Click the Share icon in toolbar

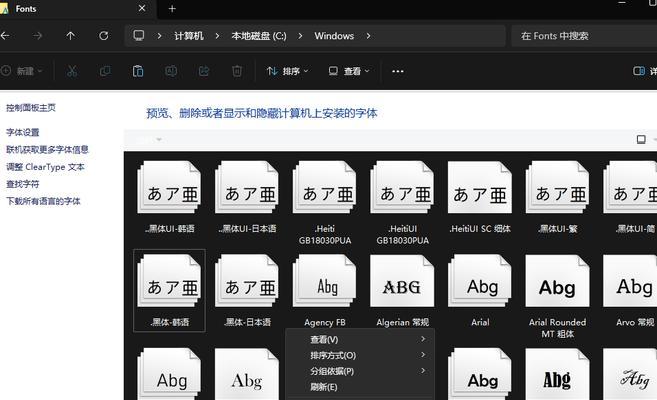(204, 71)
